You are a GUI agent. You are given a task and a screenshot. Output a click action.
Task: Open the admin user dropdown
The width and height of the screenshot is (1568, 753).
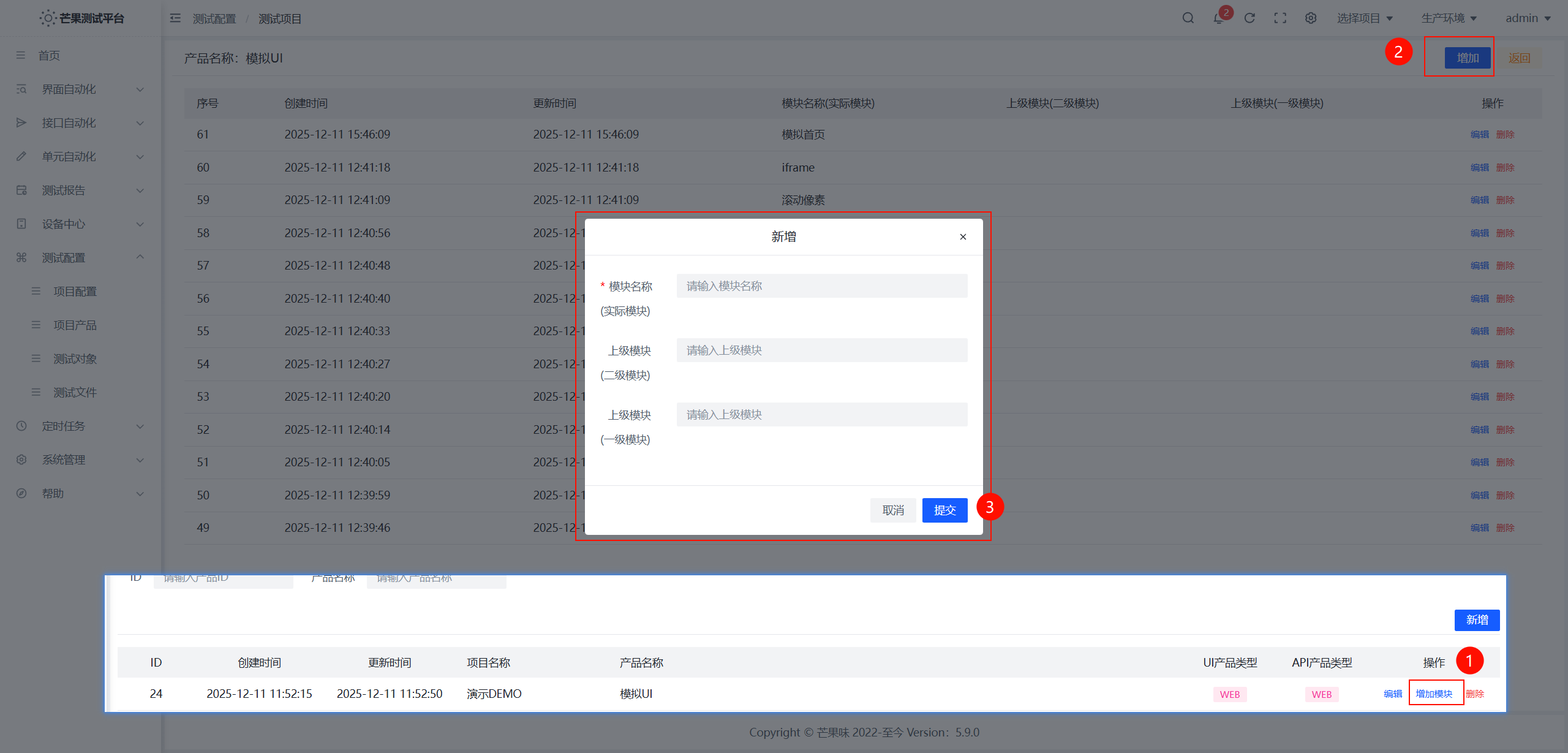[x=1528, y=18]
